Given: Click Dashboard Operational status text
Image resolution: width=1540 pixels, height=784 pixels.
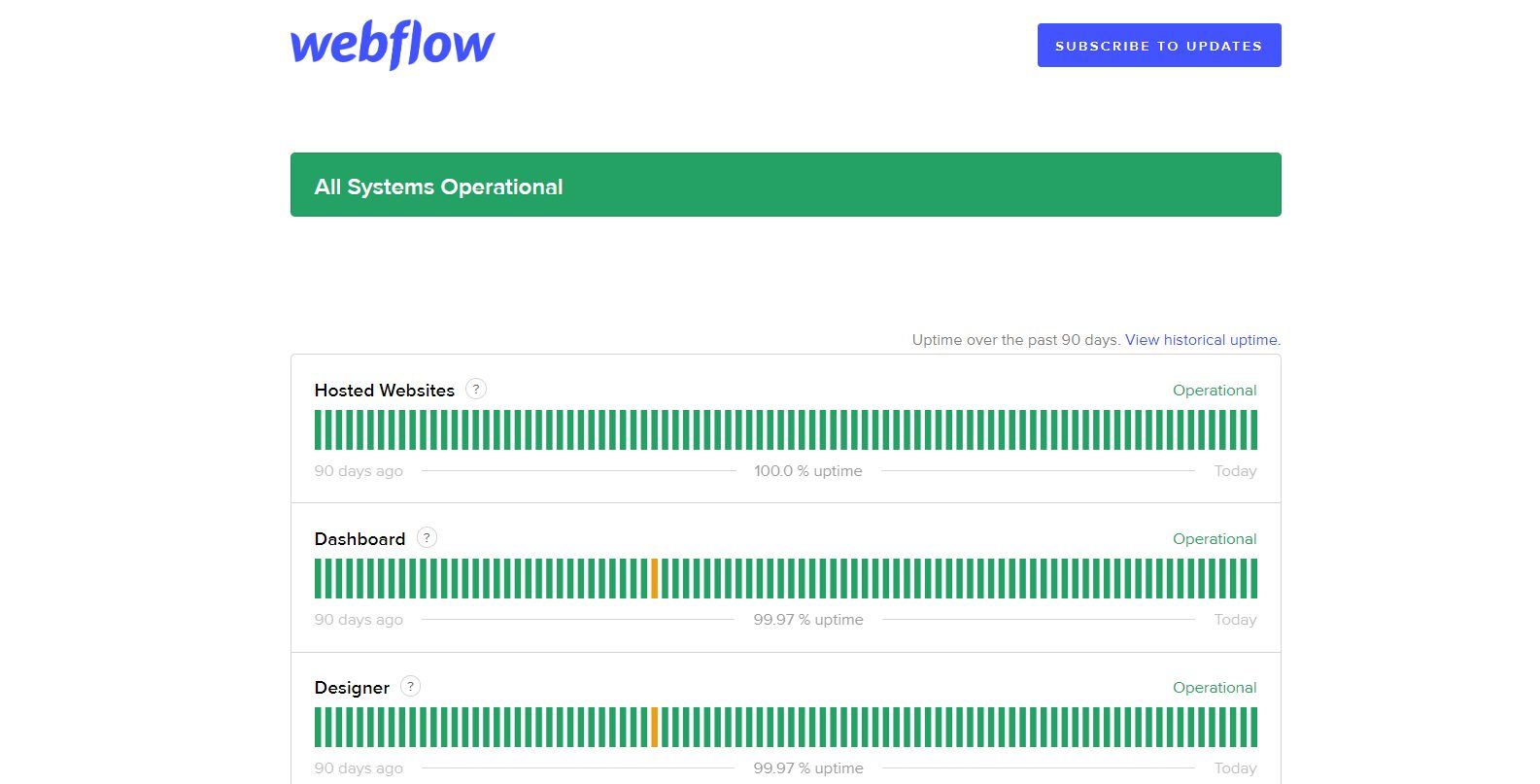Looking at the screenshot, I should click(x=1215, y=539).
